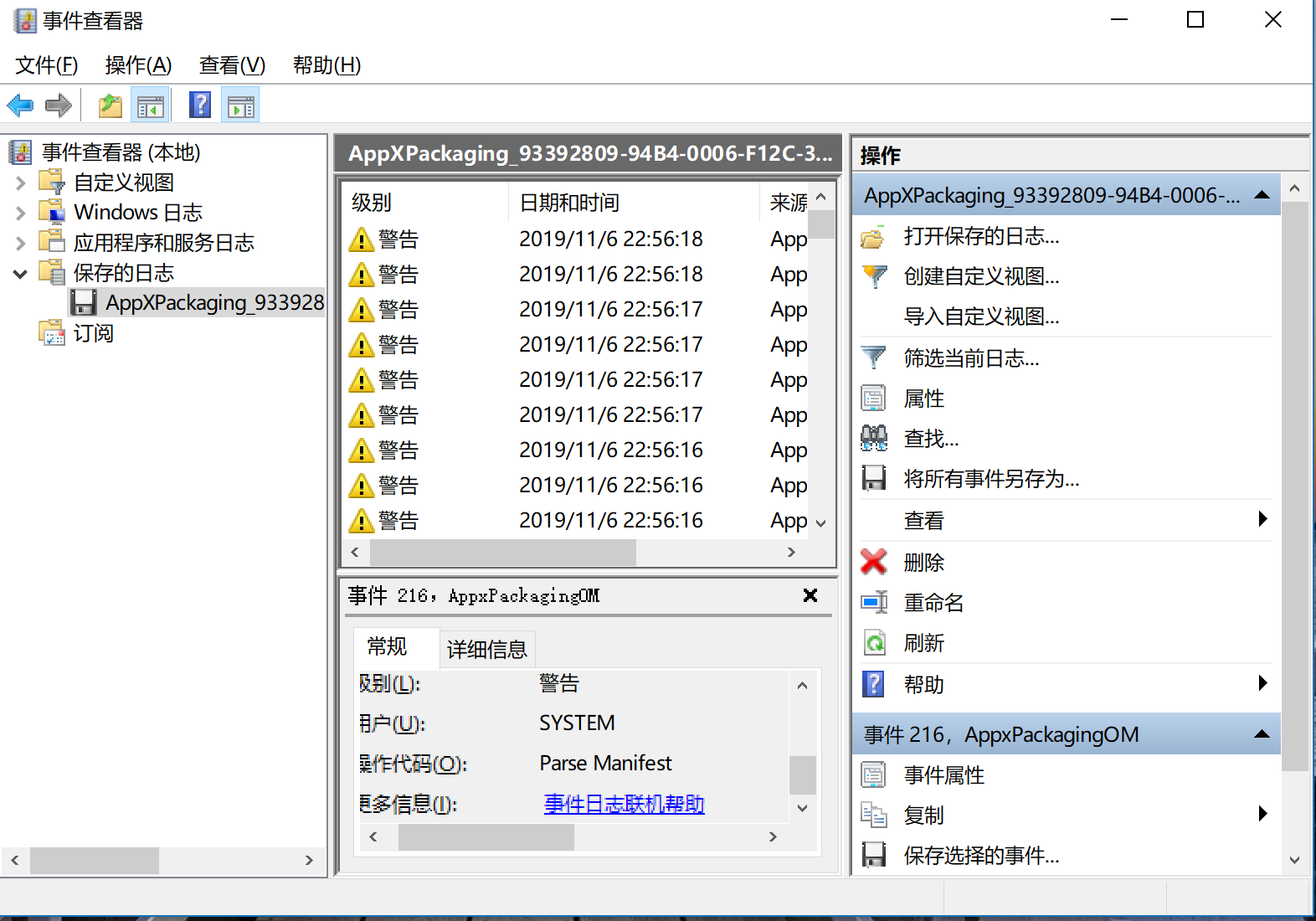1316x921 pixels.
Task: Switch to the 详细信息 tab
Action: pos(487,649)
